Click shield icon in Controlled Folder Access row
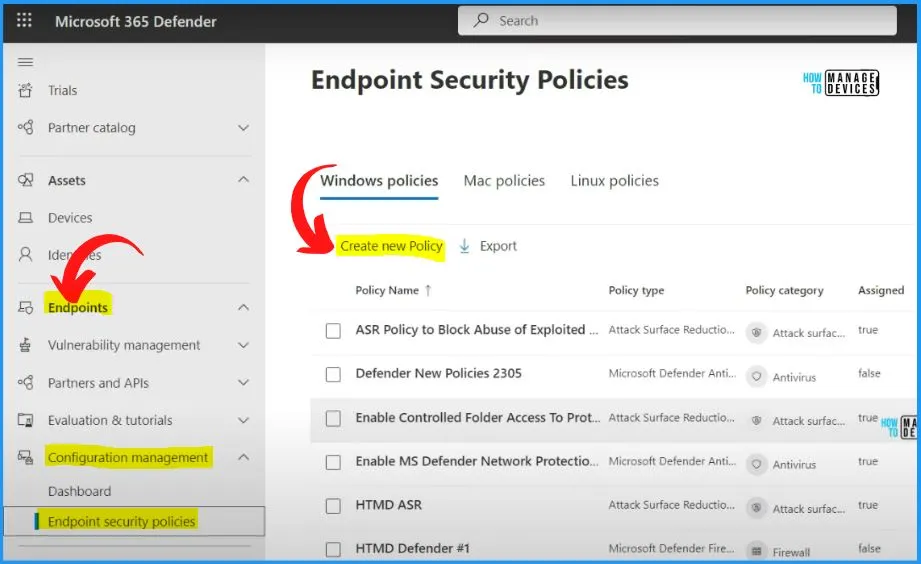 tap(757, 421)
